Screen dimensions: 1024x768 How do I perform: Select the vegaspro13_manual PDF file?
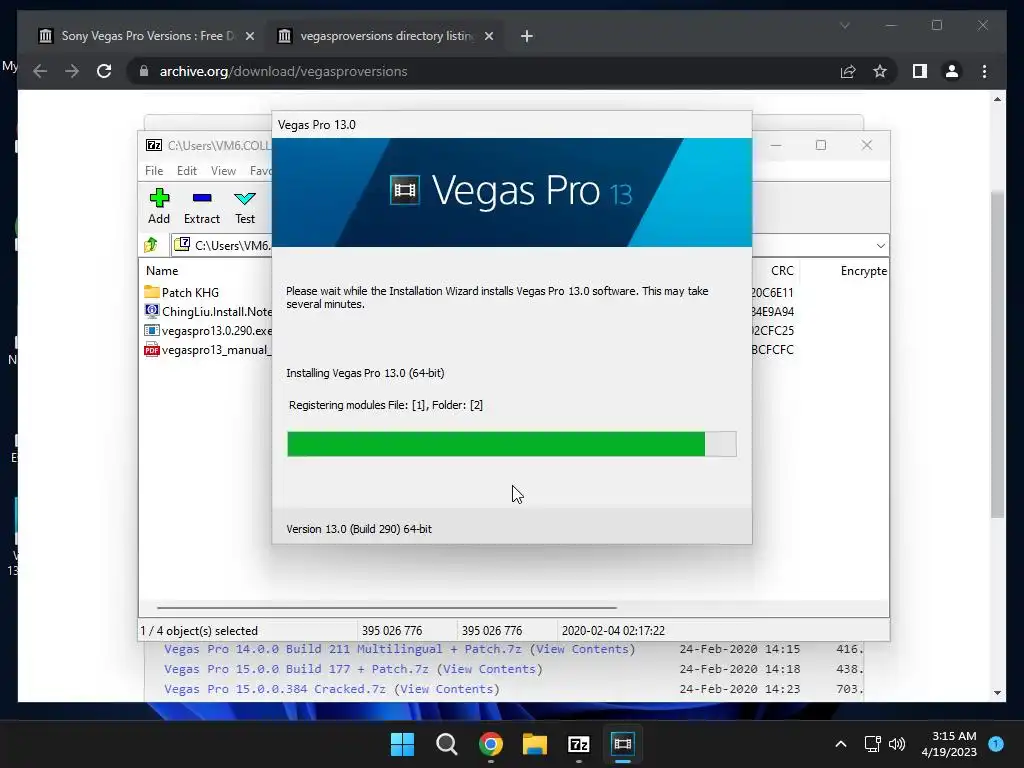(x=208, y=349)
